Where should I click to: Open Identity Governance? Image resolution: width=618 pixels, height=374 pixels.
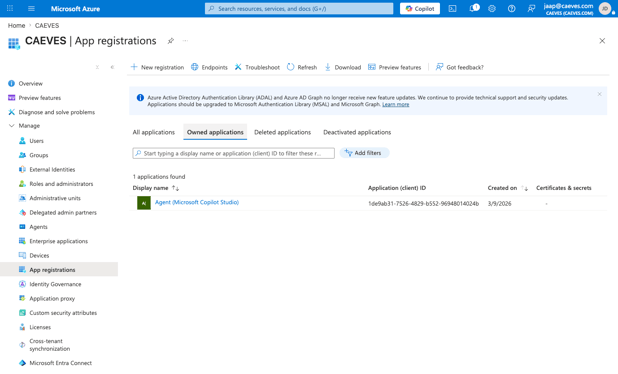click(50, 284)
